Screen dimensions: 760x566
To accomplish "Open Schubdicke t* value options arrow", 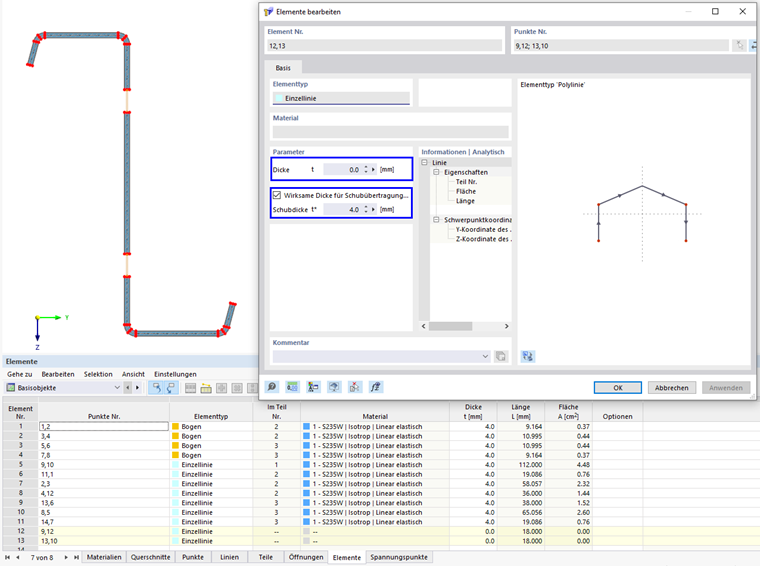I will coord(373,209).
